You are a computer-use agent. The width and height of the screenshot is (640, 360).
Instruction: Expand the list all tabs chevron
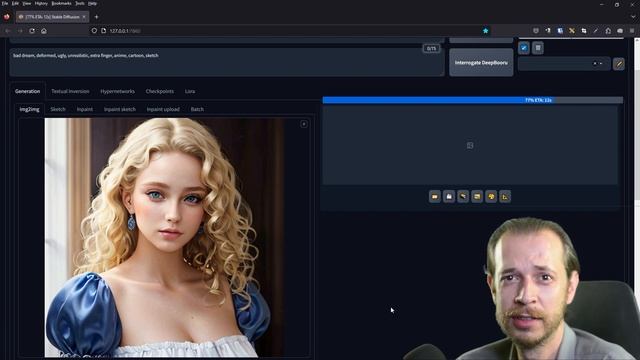[633, 17]
